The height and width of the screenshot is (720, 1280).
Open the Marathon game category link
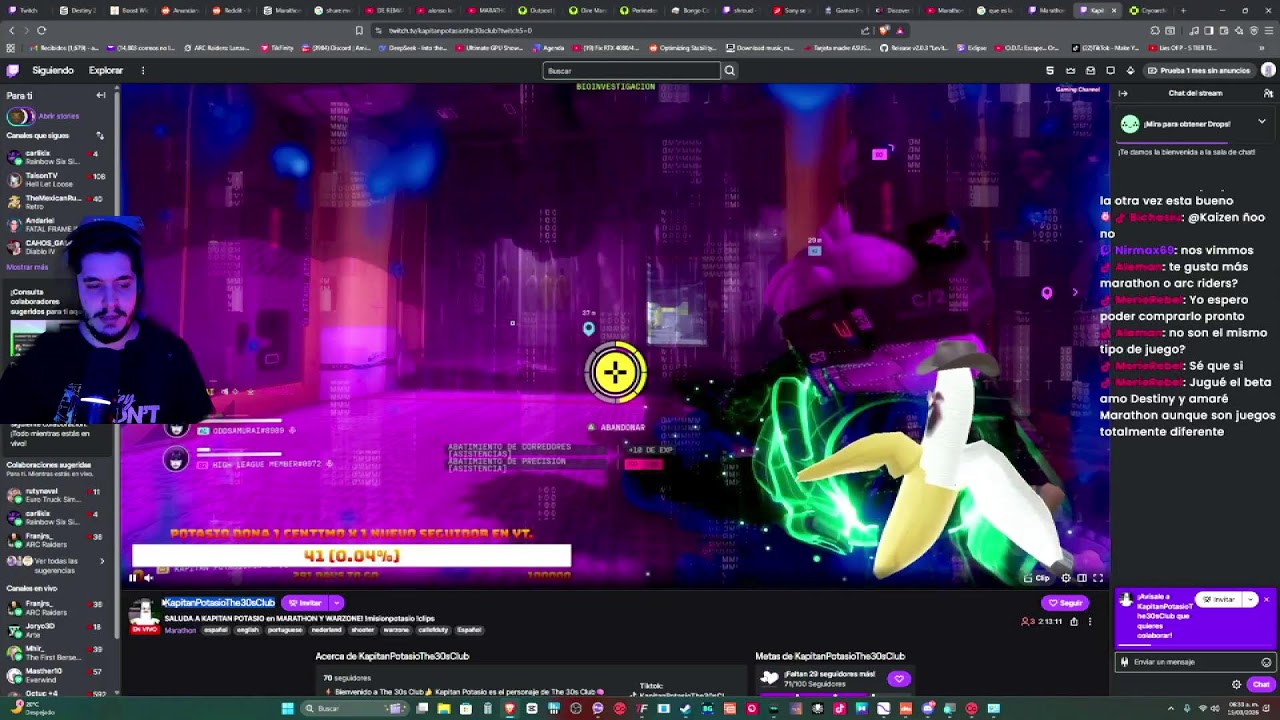coord(181,630)
